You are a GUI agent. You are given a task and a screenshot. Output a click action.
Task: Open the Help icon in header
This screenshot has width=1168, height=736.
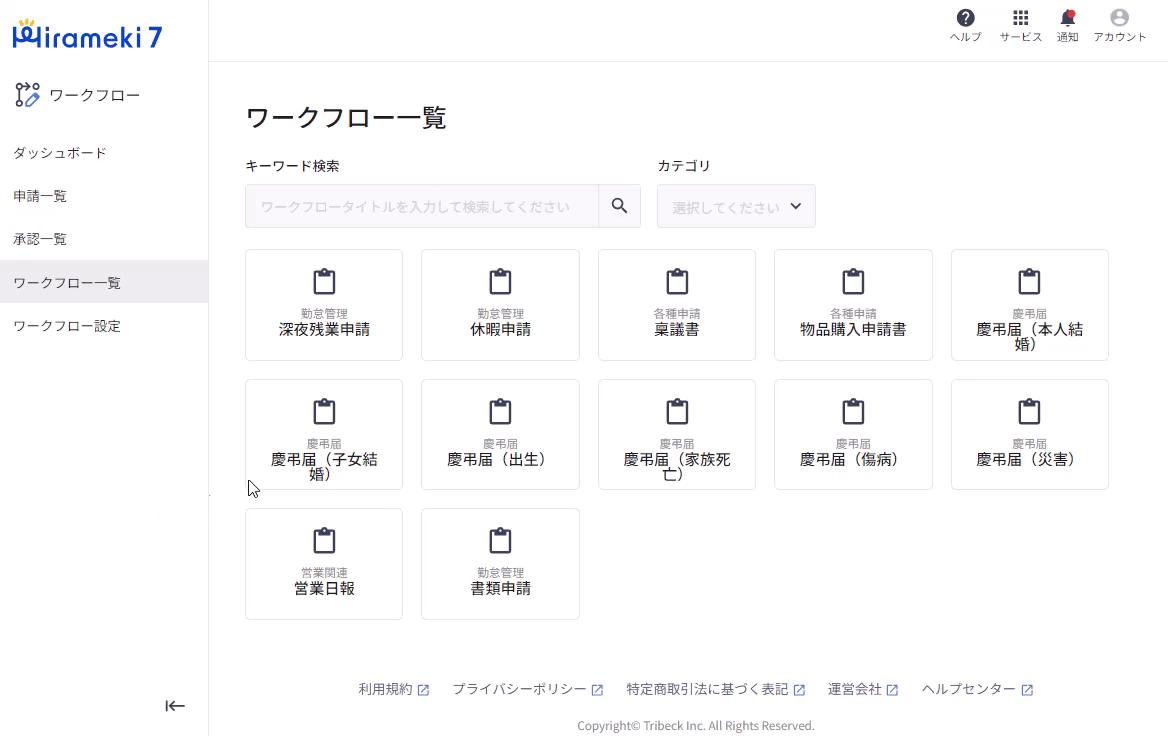(x=965, y=18)
